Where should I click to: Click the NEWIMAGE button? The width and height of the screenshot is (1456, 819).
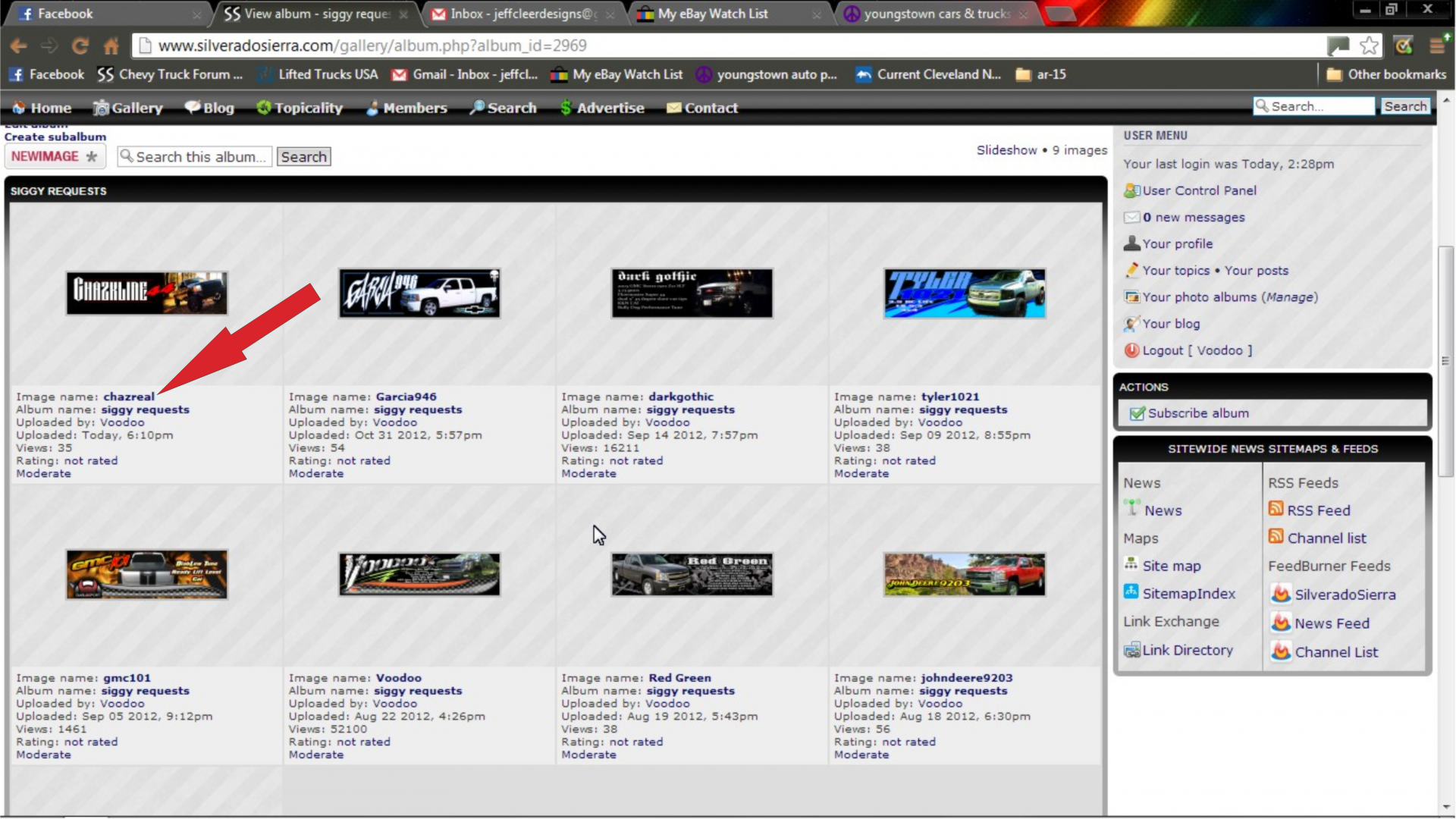click(55, 156)
